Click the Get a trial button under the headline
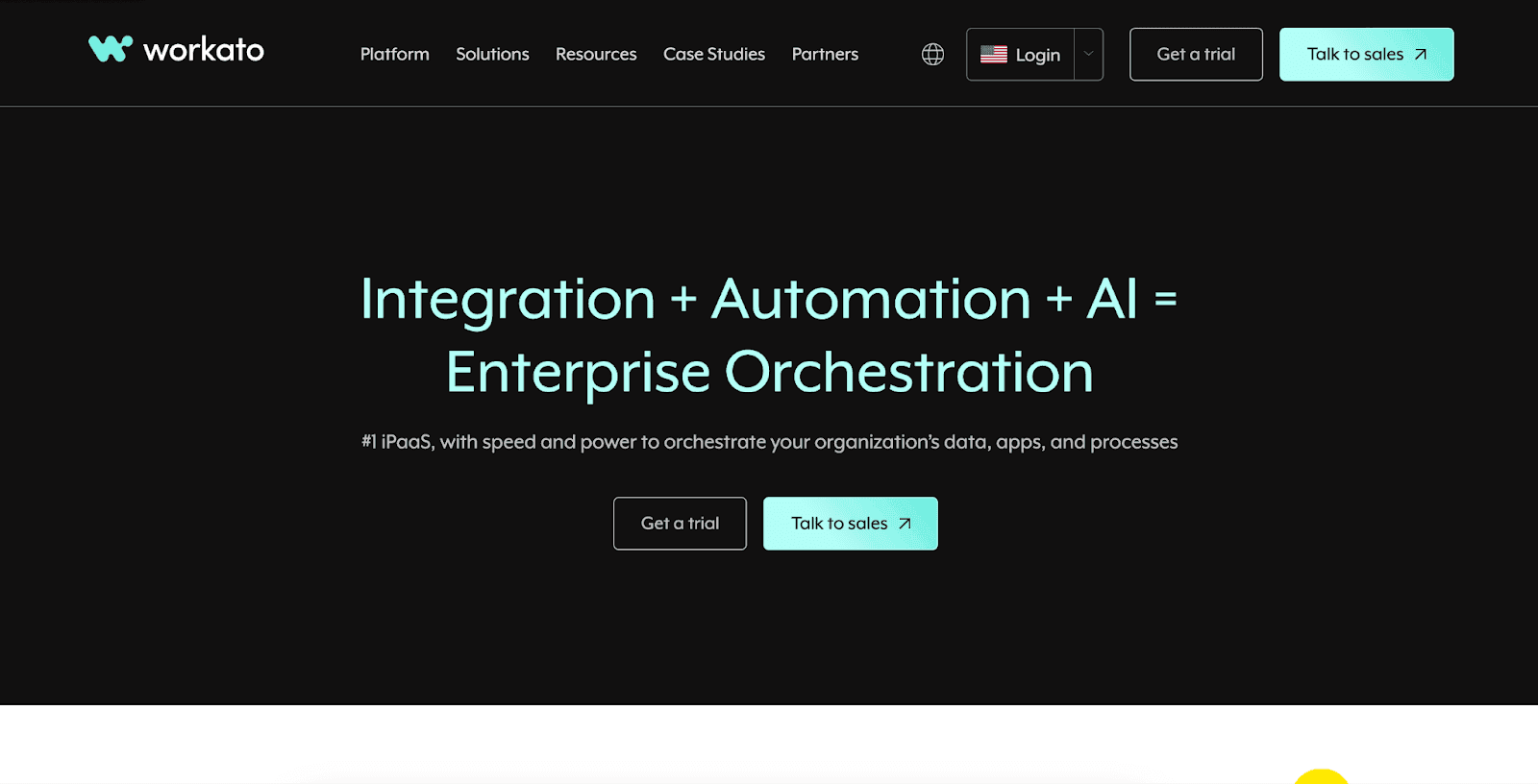The height and width of the screenshot is (784, 1538). (x=680, y=524)
